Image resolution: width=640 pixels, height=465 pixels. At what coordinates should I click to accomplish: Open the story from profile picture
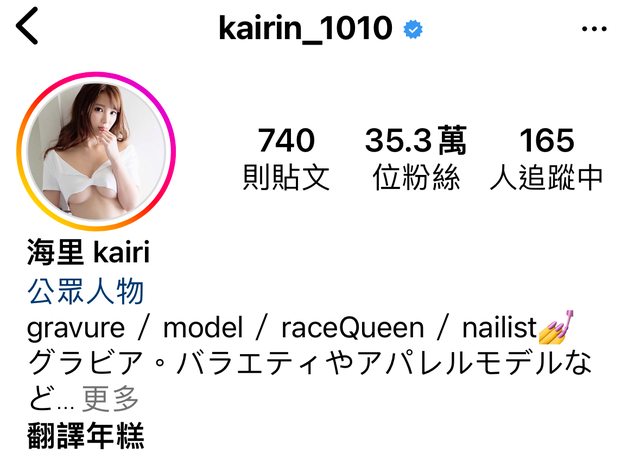[x=96, y=151]
